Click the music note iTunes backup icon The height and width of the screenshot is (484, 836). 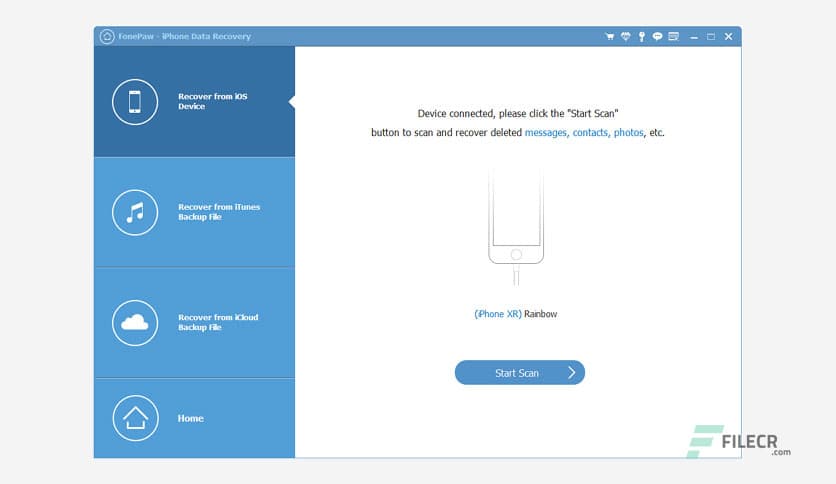coord(135,212)
